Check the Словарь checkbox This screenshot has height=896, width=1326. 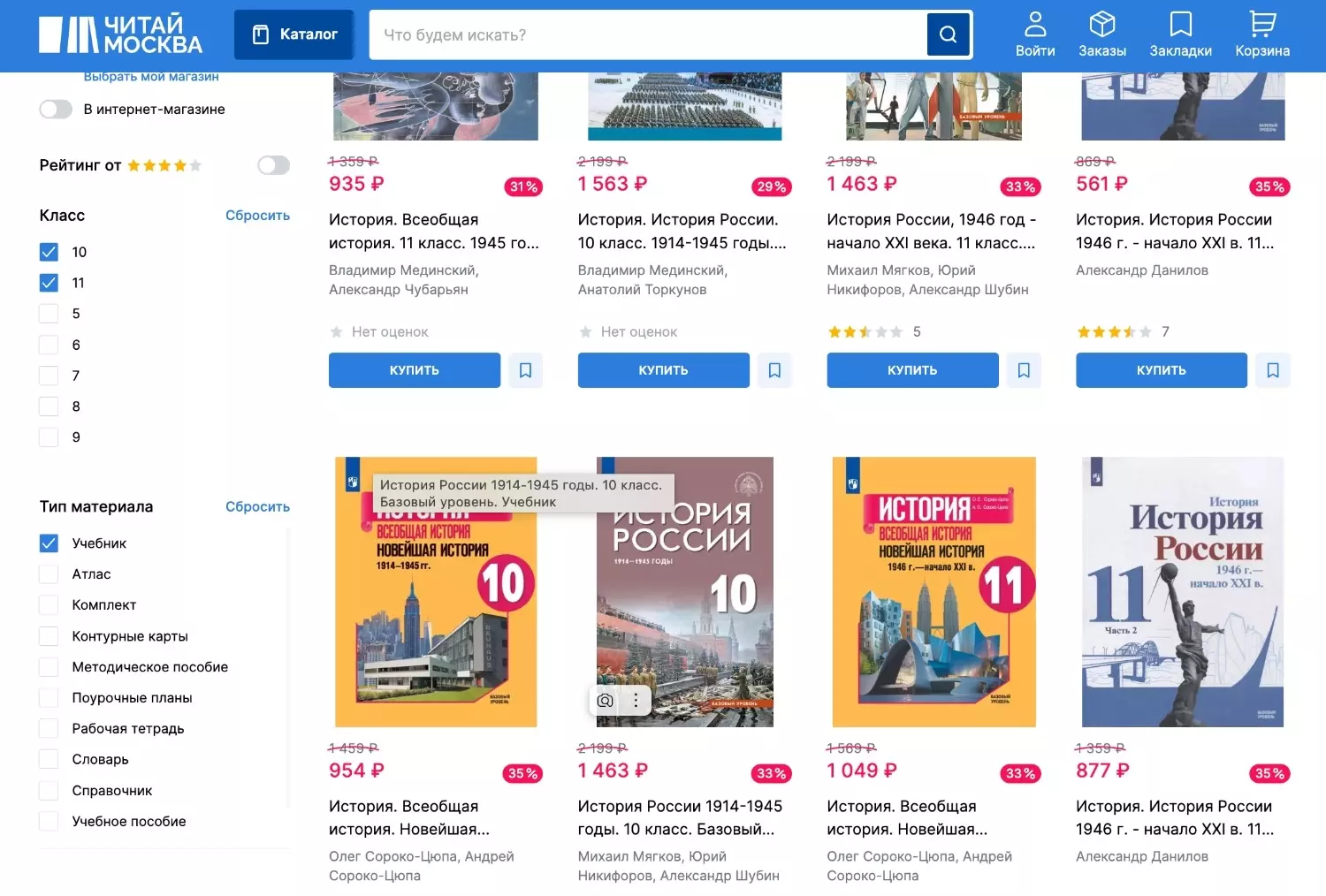click(x=49, y=760)
